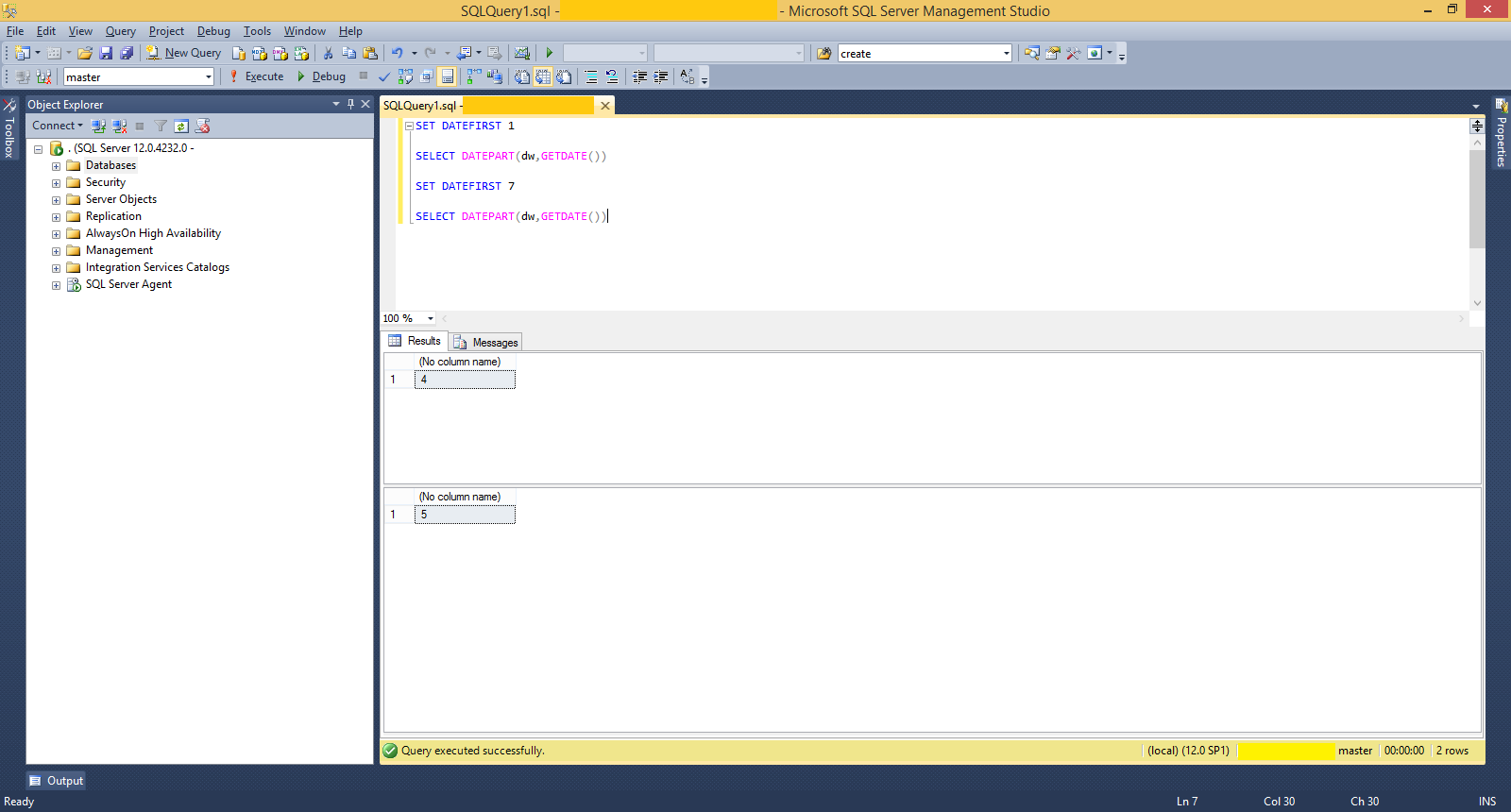Viewport: 1511px width, 812px height.
Task: Click the Open File folder icon
Action: (85, 53)
